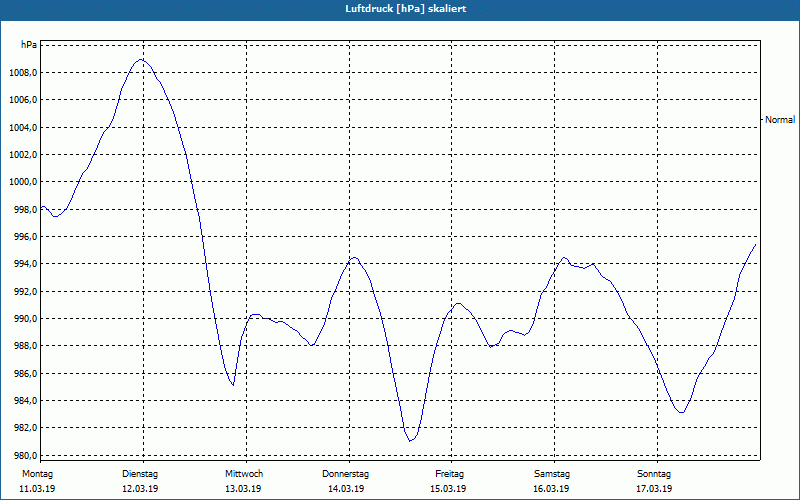Select the 998,0 y-axis value
Viewport: 800px width, 500px height.
pos(25,209)
